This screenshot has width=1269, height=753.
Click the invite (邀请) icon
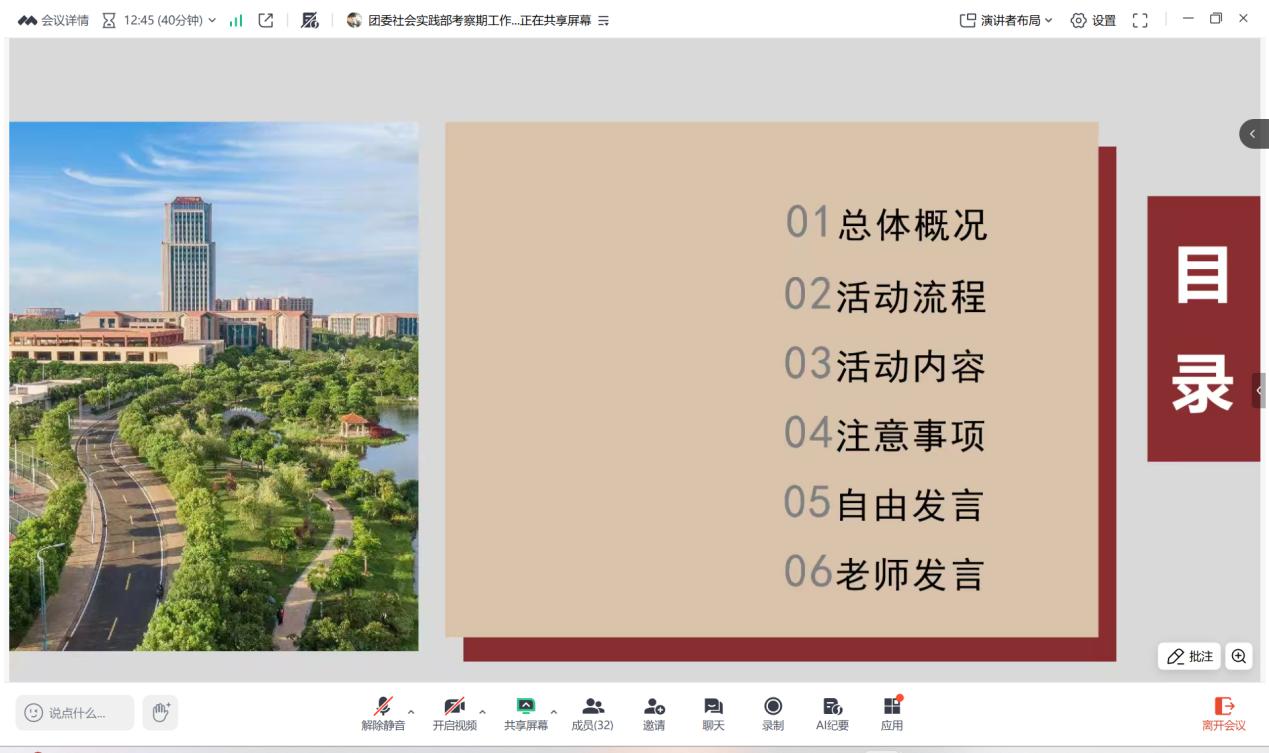tap(654, 712)
